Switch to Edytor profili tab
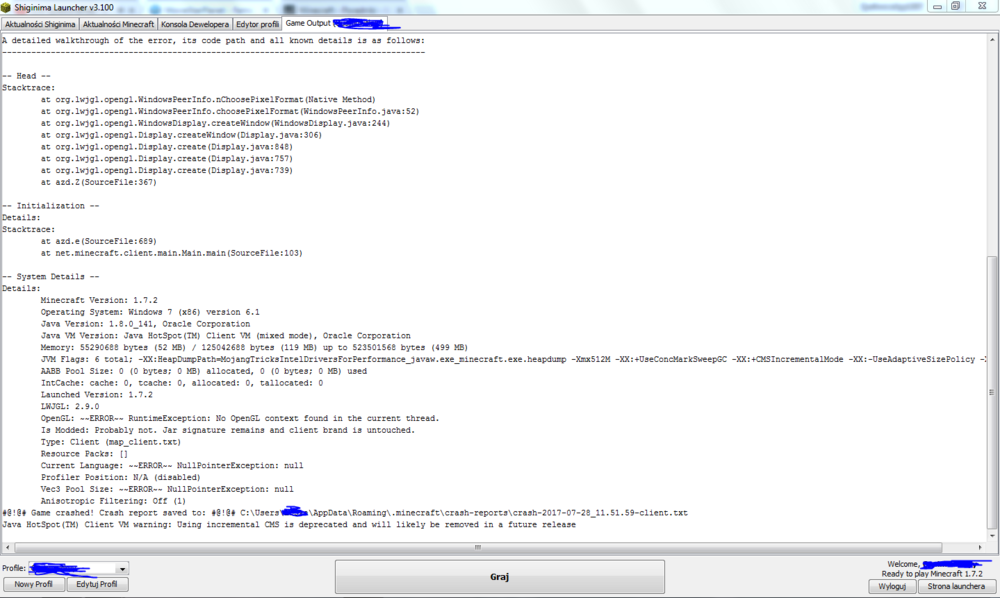 tap(257, 24)
